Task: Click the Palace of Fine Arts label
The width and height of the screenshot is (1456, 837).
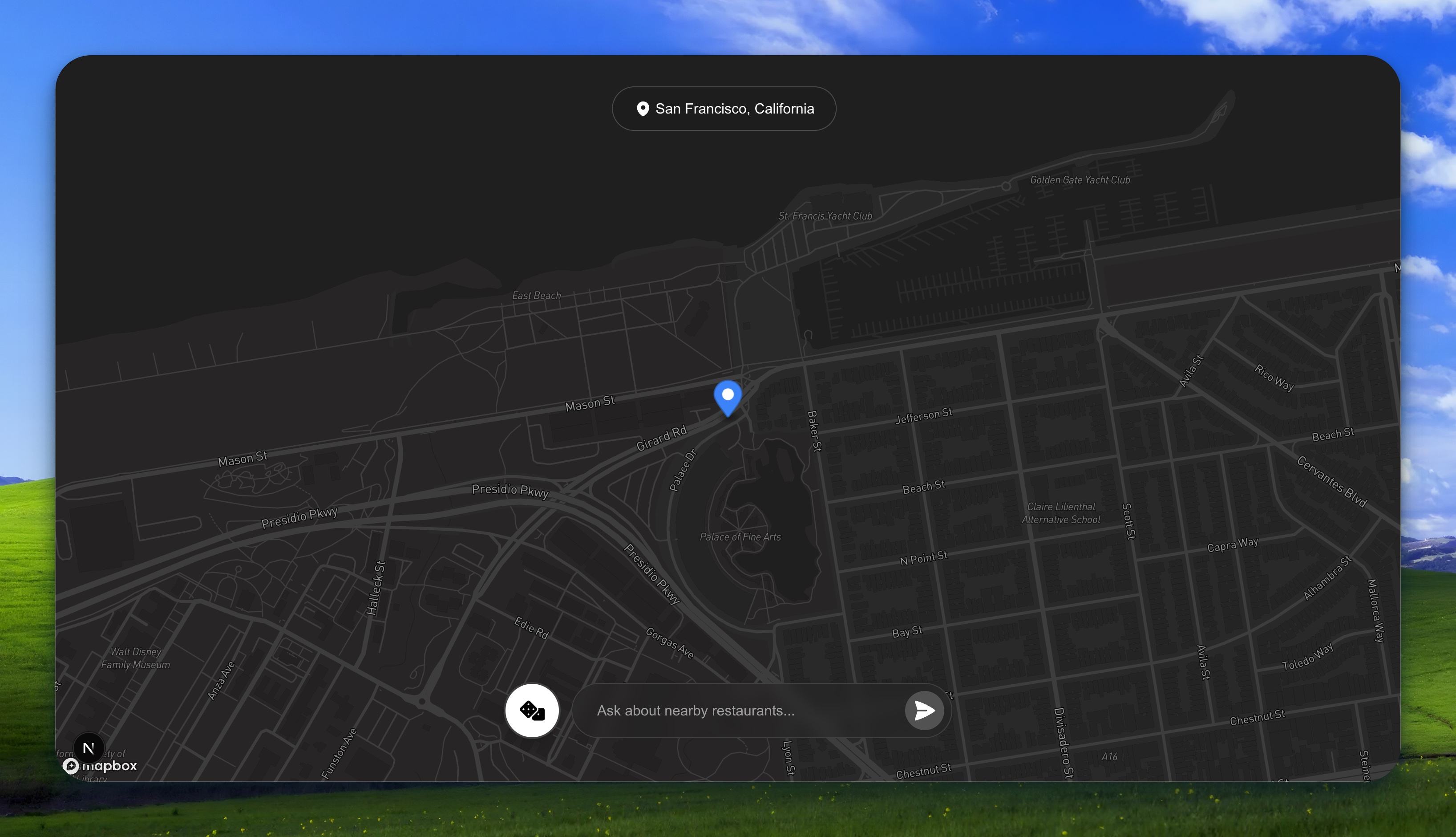Action: 740,537
